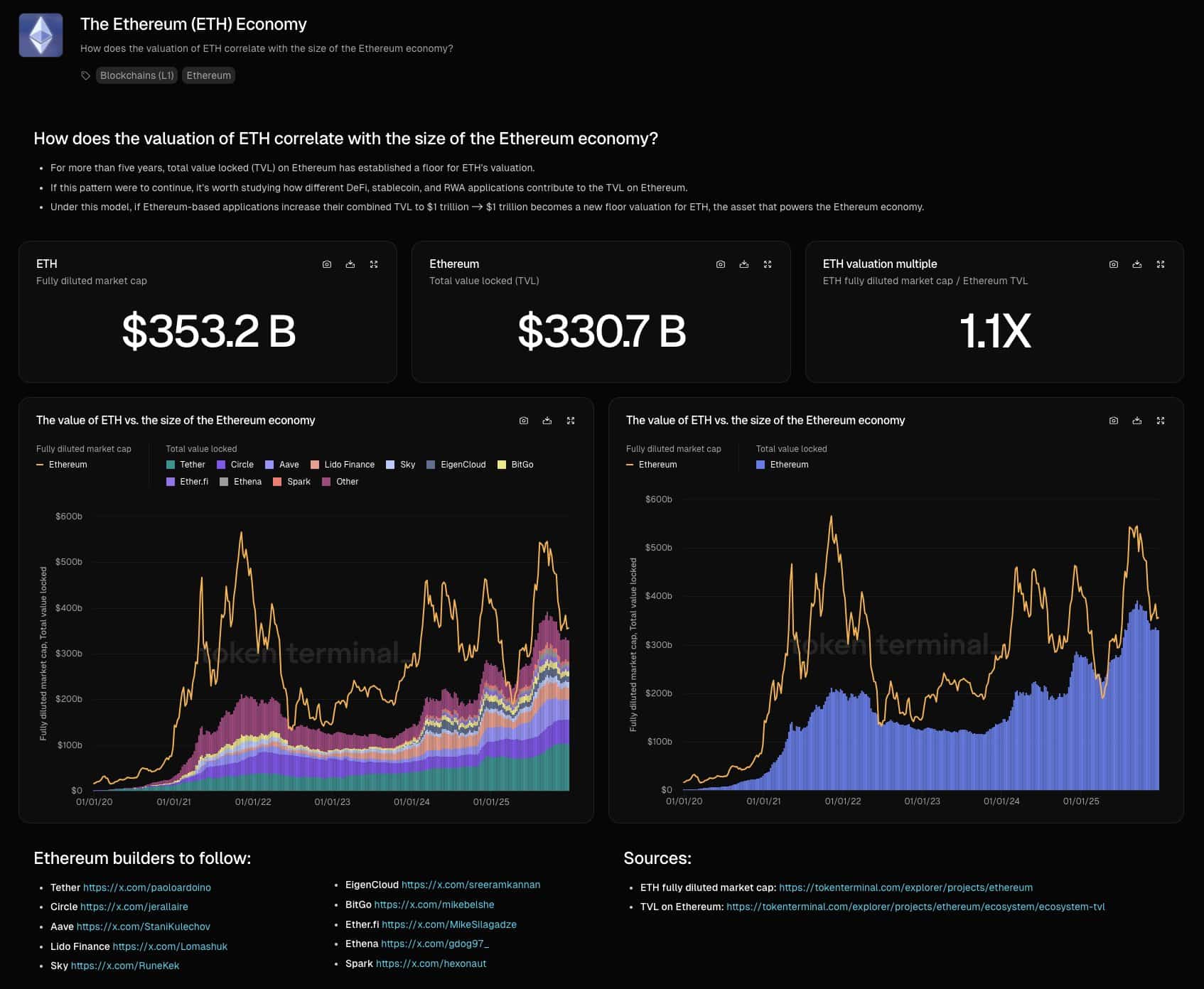This screenshot has width=1204, height=989.
Task: Click the 'Sources:' heading
Action: coord(657,858)
